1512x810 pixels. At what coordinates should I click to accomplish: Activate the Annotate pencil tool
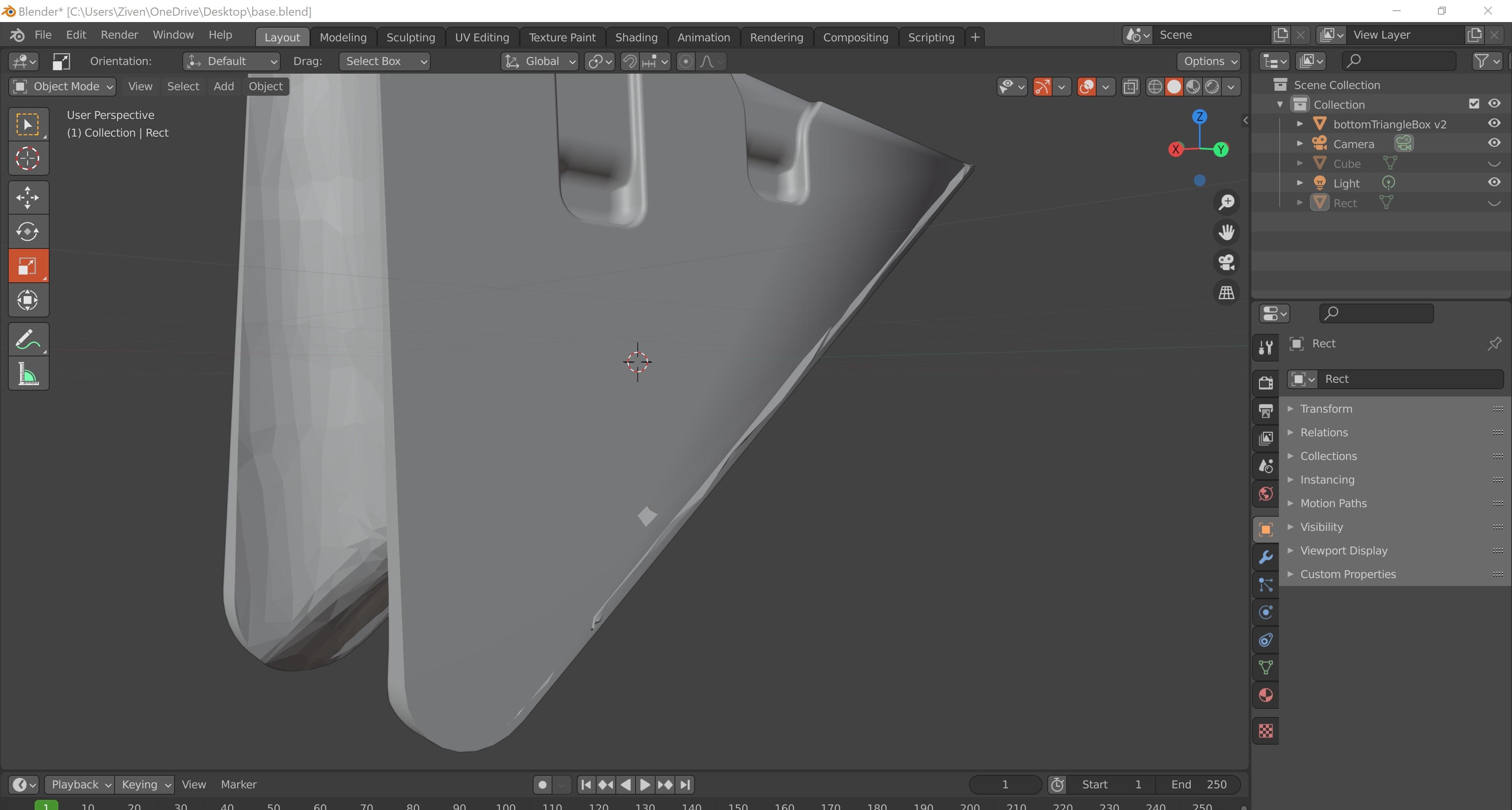(x=28, y=339)
